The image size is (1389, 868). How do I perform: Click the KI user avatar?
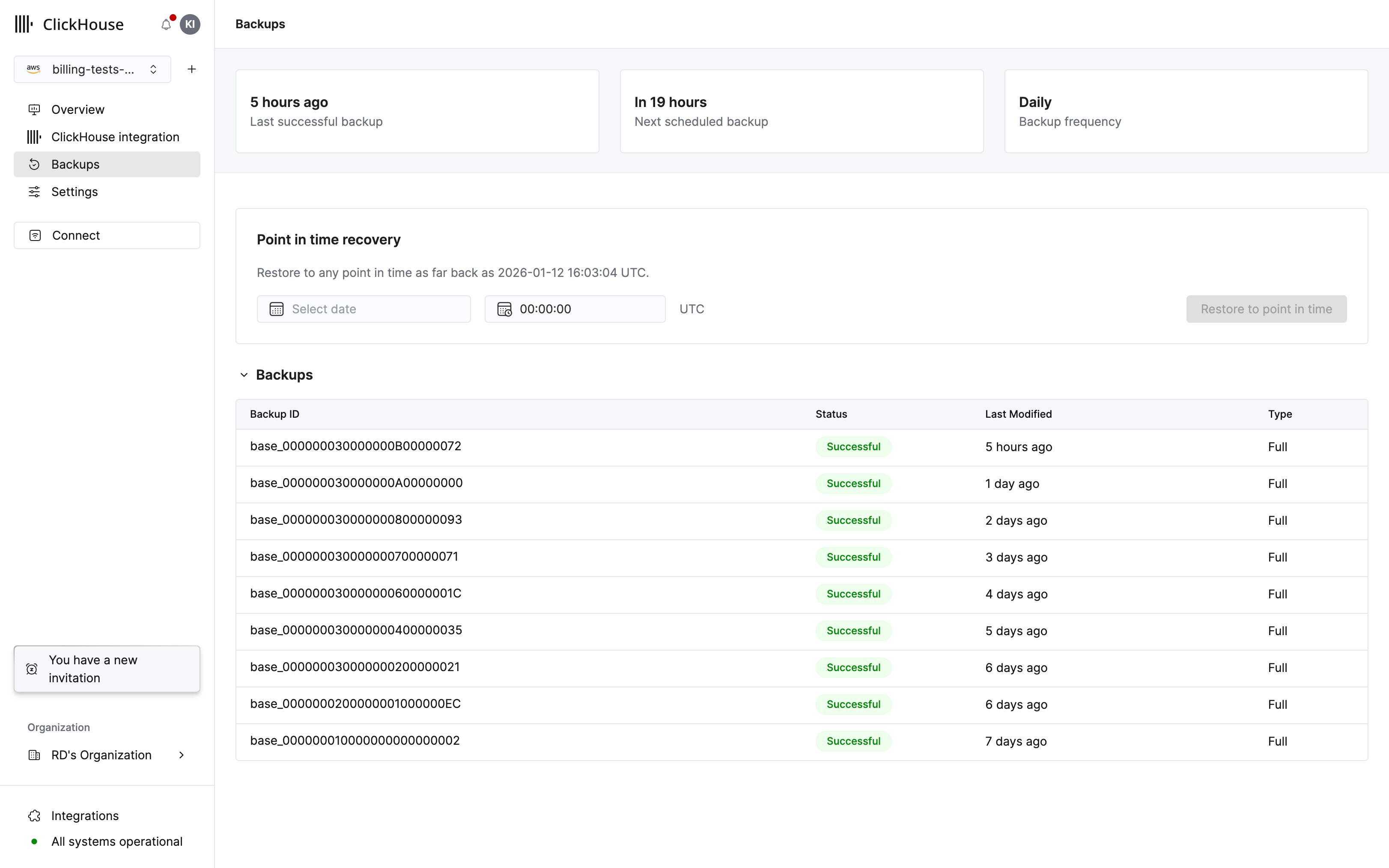pyautogui.click(x=190, y=24)
